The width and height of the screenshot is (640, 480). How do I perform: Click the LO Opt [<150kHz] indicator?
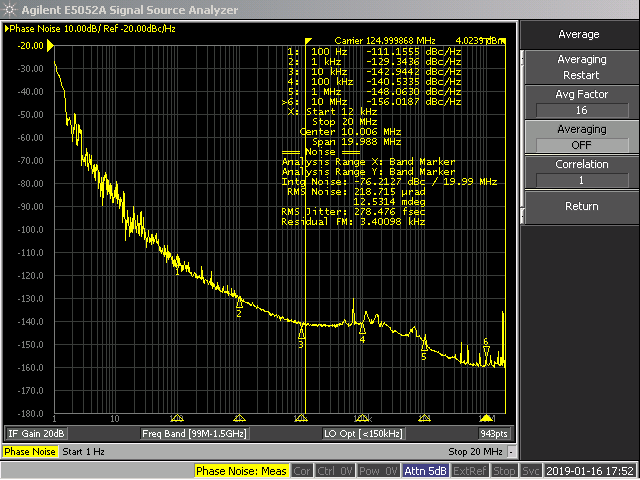tap(363, 433)
